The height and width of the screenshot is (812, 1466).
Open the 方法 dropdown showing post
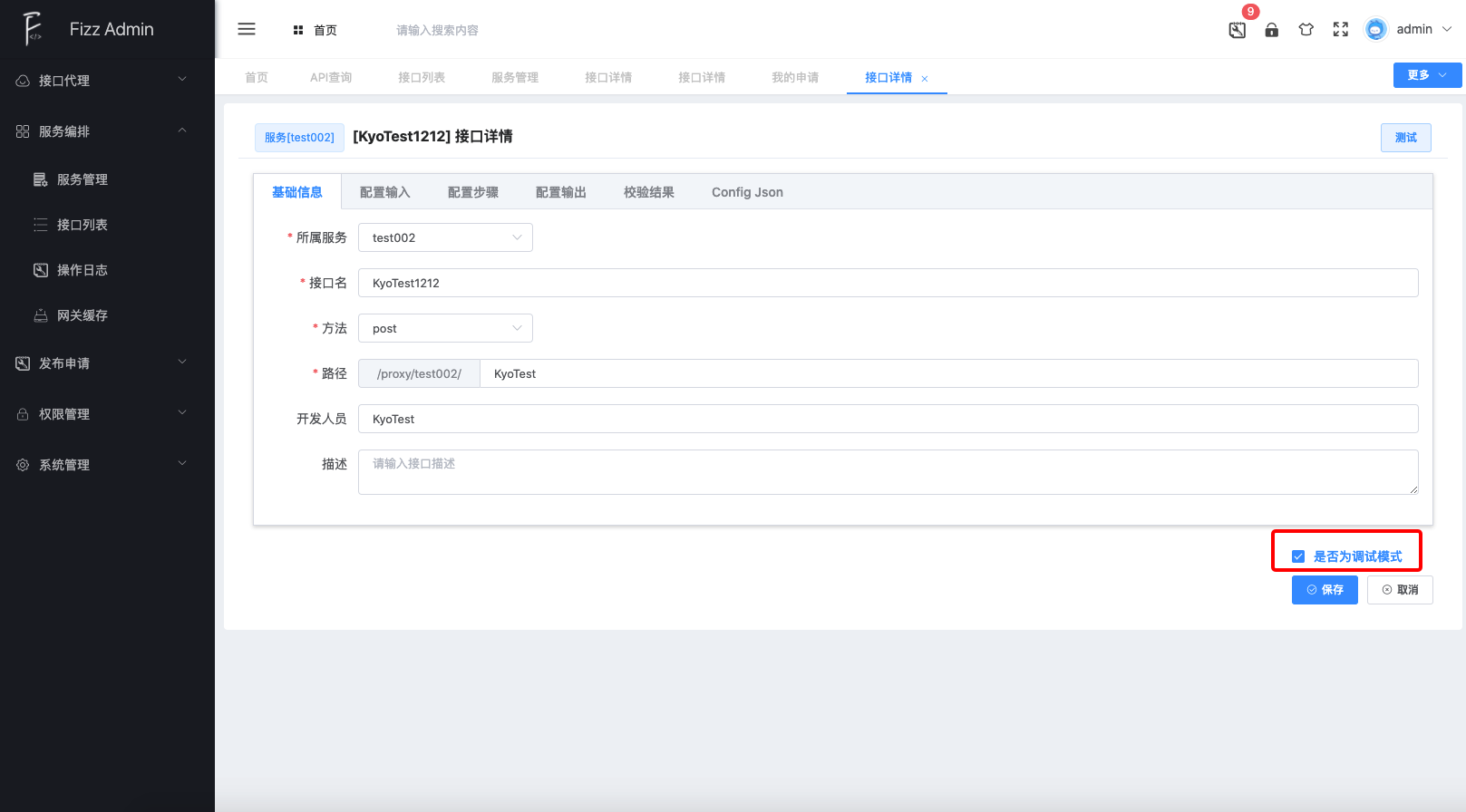click(x=445, y=328)
